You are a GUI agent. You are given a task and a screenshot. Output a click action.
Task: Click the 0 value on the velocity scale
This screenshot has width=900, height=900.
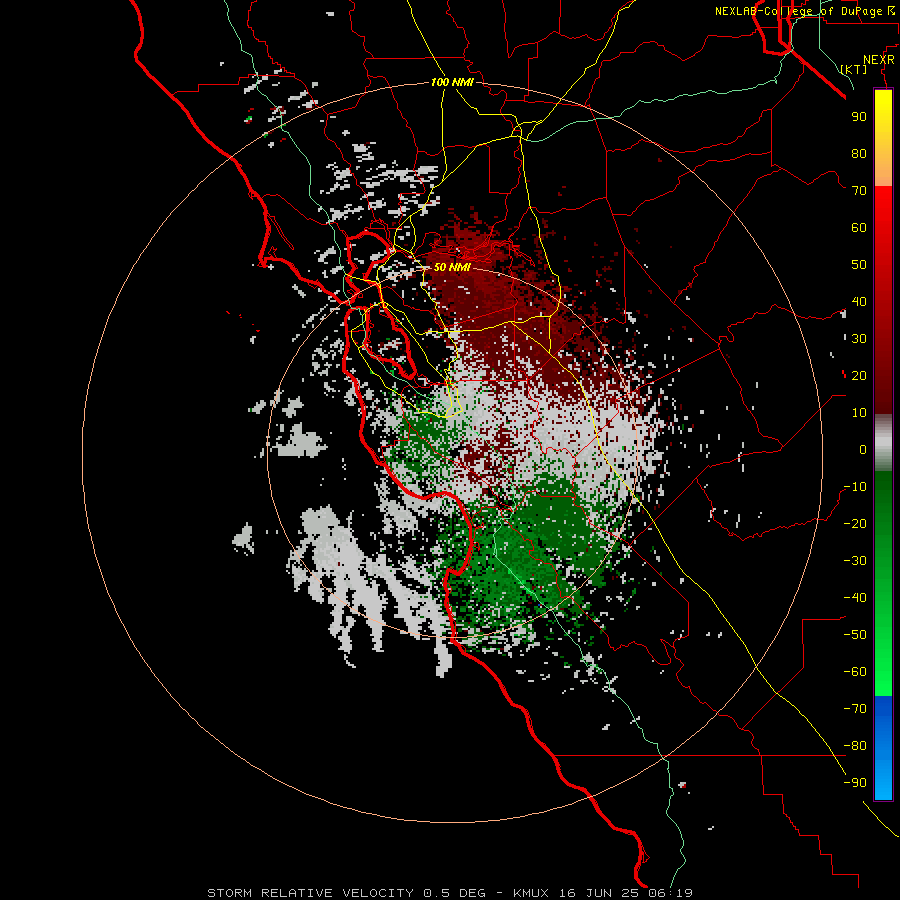(x=863, y=450)
